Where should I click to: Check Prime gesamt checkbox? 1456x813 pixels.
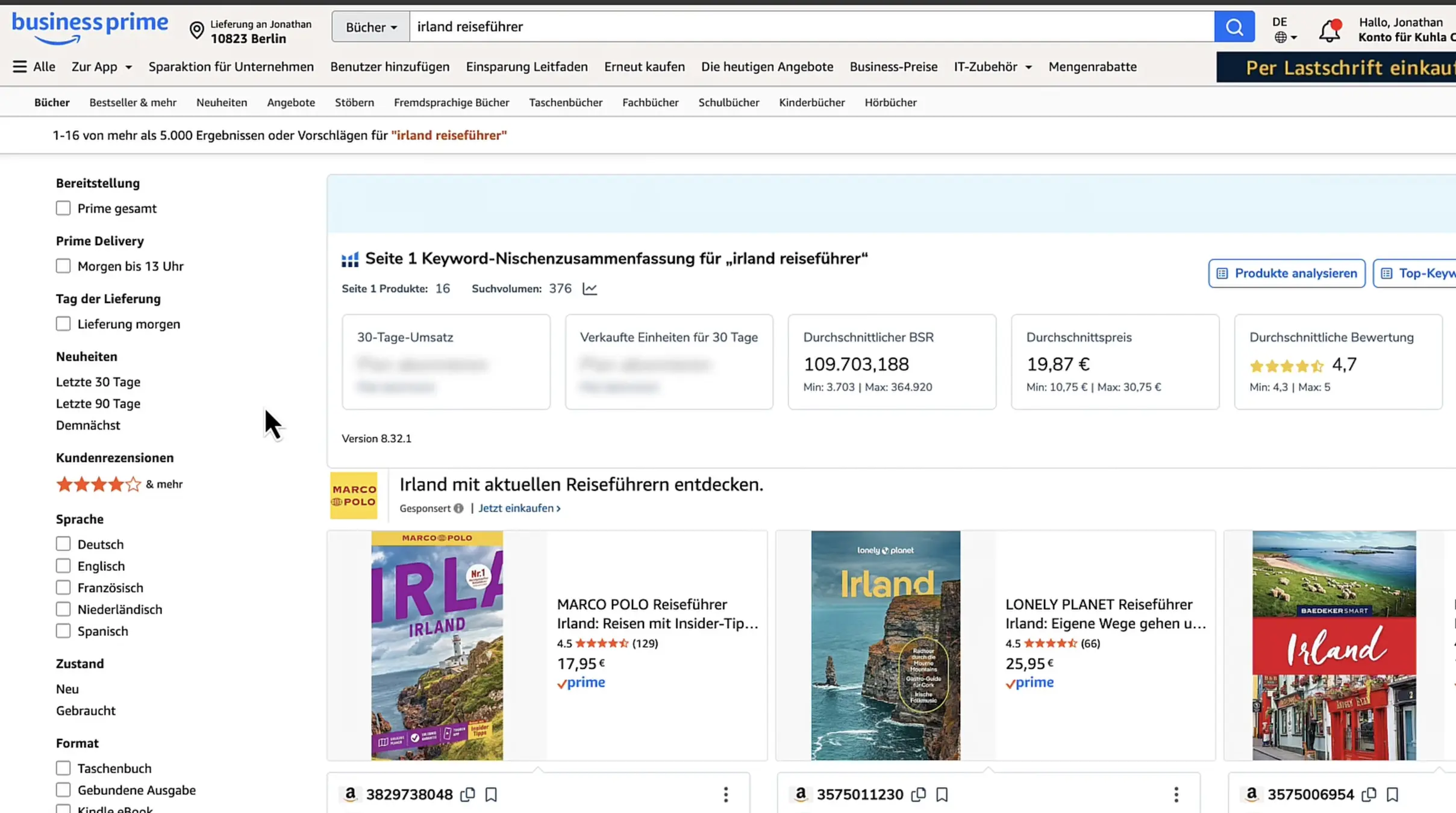(x=63, y=208)
